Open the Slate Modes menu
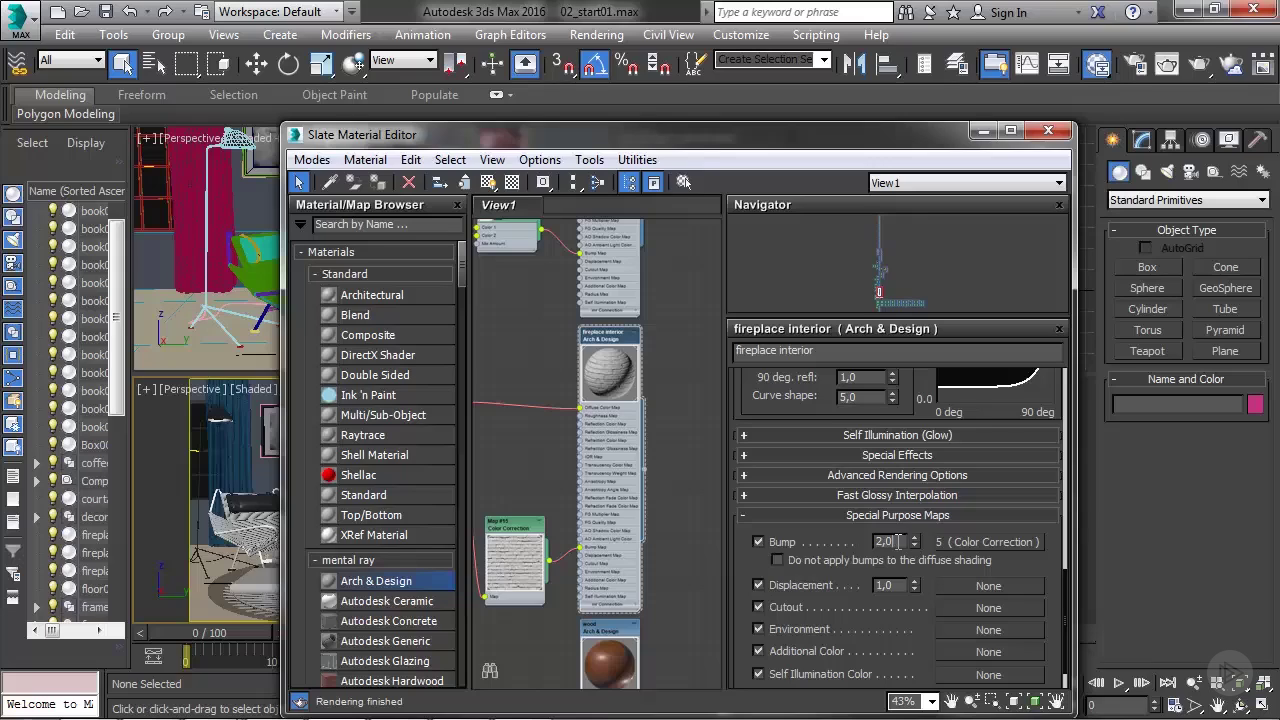The image size is (1280, 720). (312, 160)
